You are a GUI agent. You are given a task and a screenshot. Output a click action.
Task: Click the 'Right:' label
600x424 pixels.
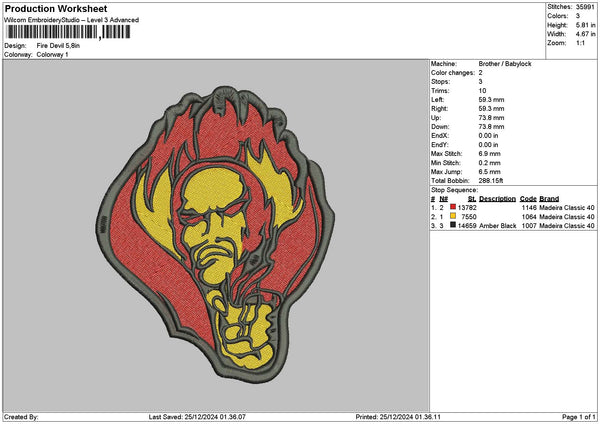coord(439,109)
